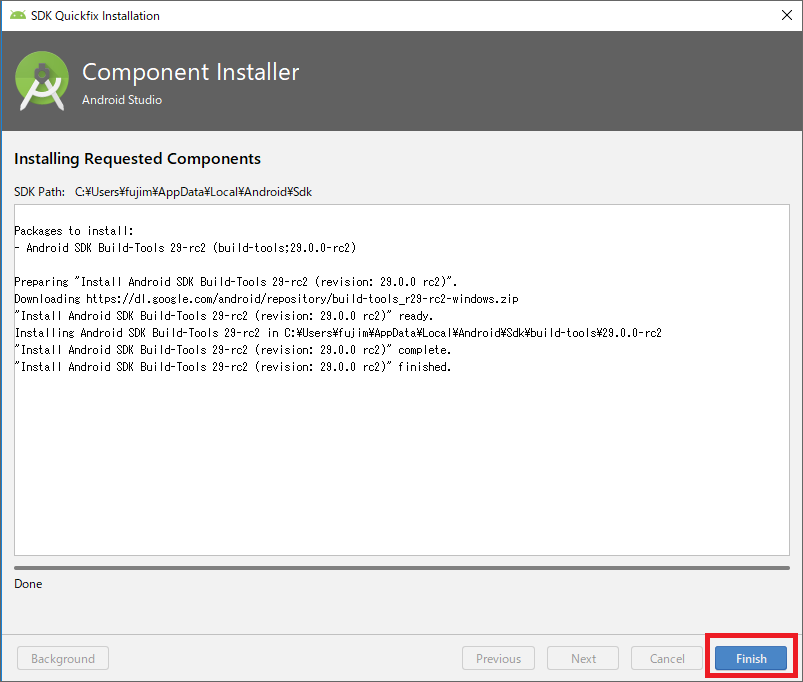Click the 'Downloading https://dl.google.com' log line
This screenshot has height=682, width=803.
266,299
